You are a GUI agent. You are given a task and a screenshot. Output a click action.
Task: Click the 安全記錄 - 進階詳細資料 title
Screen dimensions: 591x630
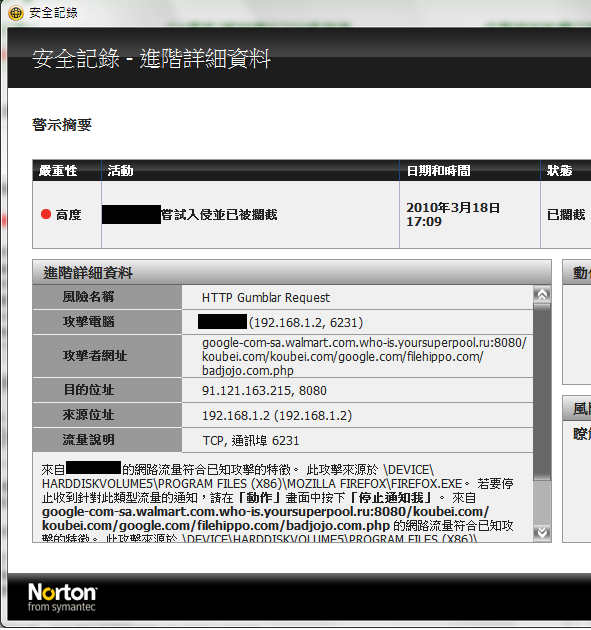[151, 59]
